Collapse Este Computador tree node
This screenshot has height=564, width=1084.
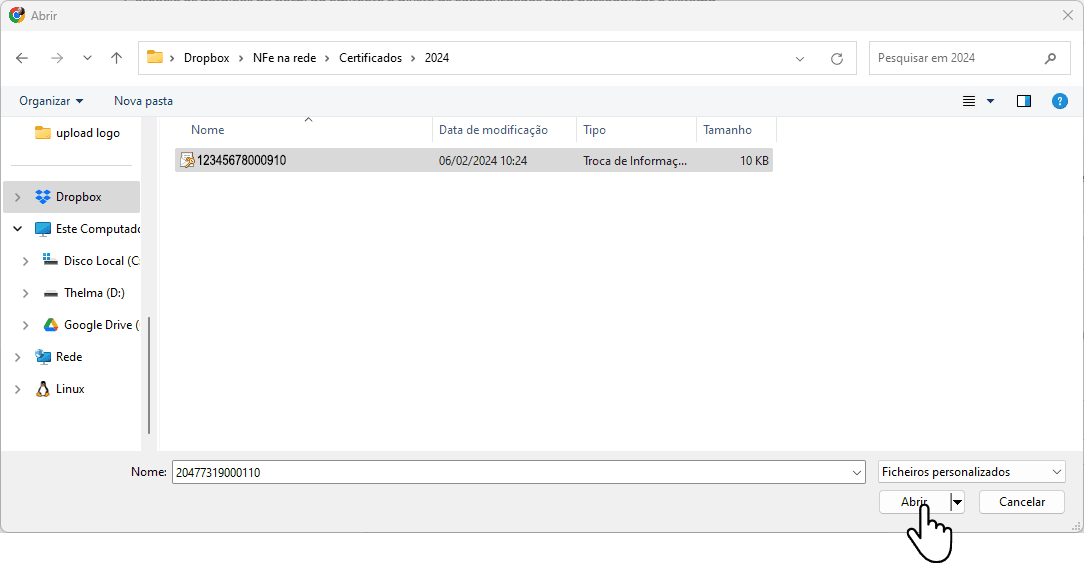point(18,229)
